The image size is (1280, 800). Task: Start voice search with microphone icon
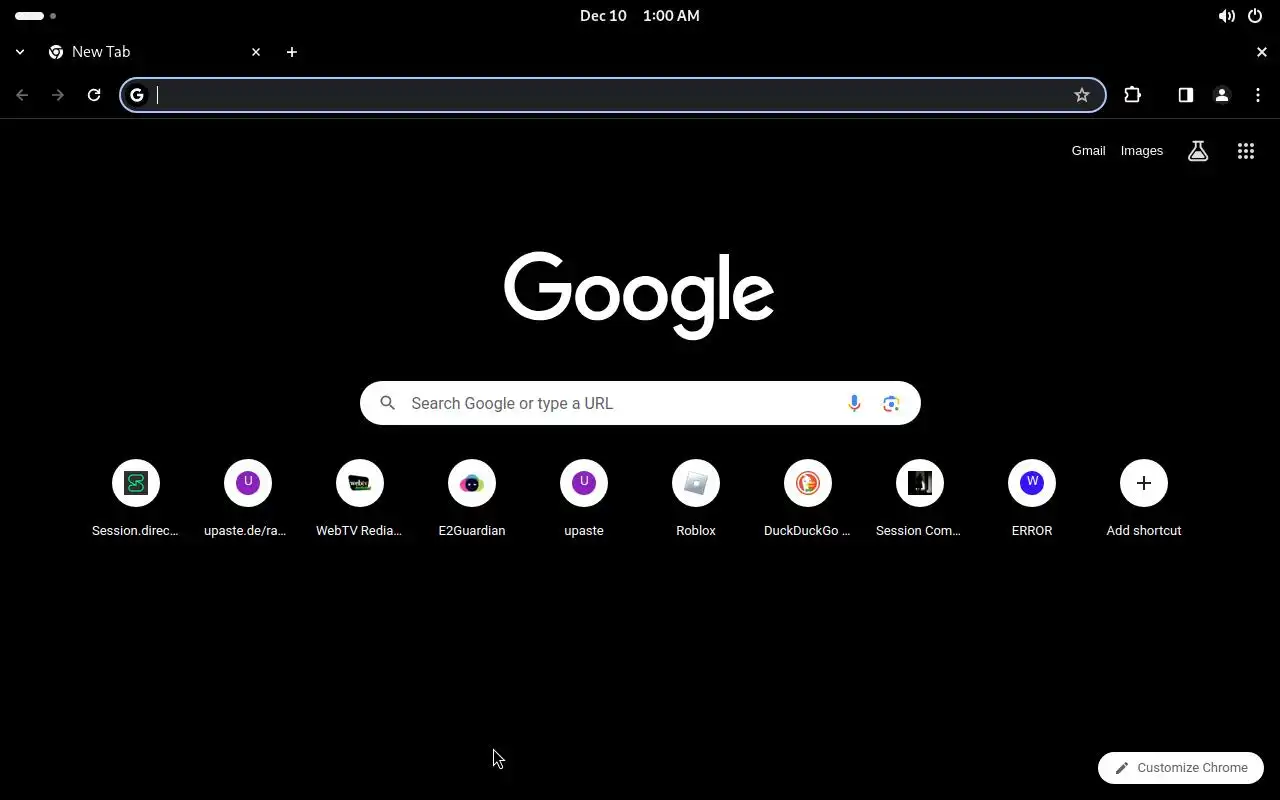tap(854, 403)
